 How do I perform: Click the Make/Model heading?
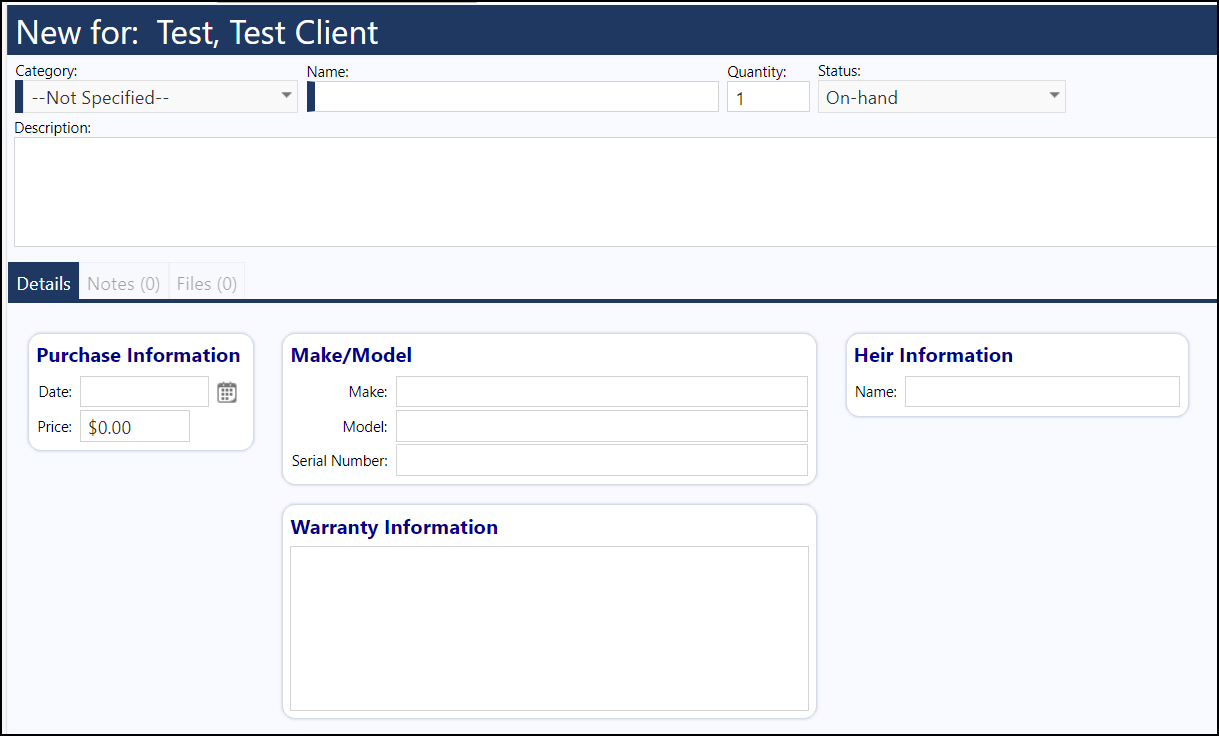pyautogui.click(x=351, y=355)
